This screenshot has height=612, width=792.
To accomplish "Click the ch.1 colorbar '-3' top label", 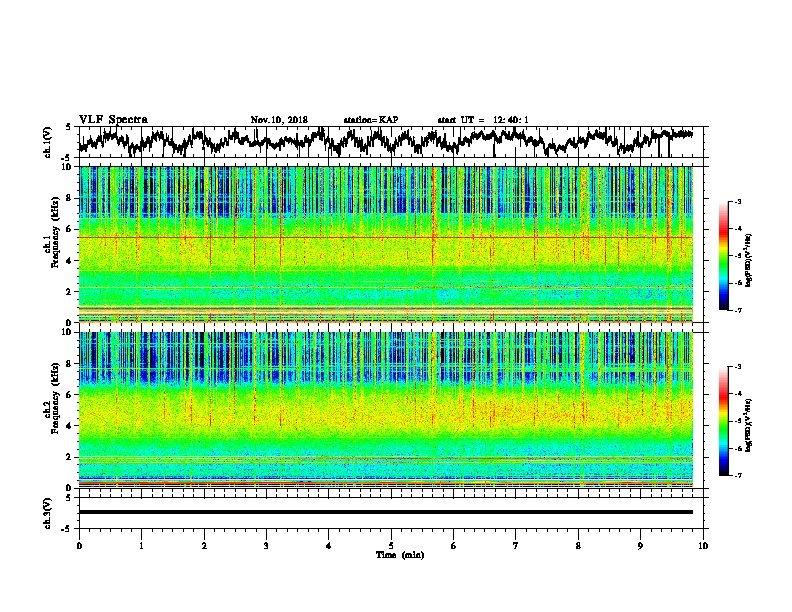I will click(738, 201).
